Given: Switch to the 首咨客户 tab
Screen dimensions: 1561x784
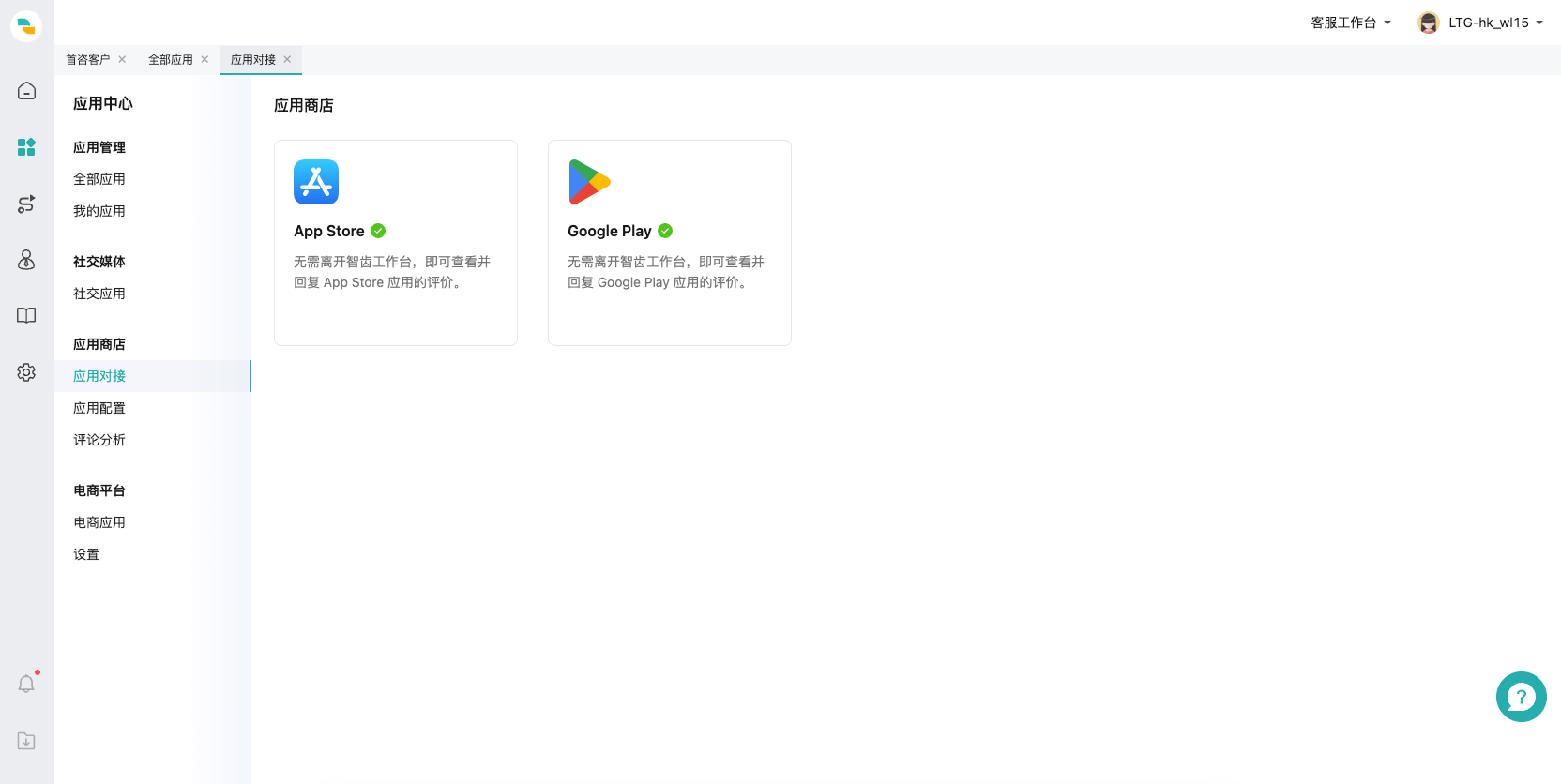Looking at the screenshot, I should point(88,59).
